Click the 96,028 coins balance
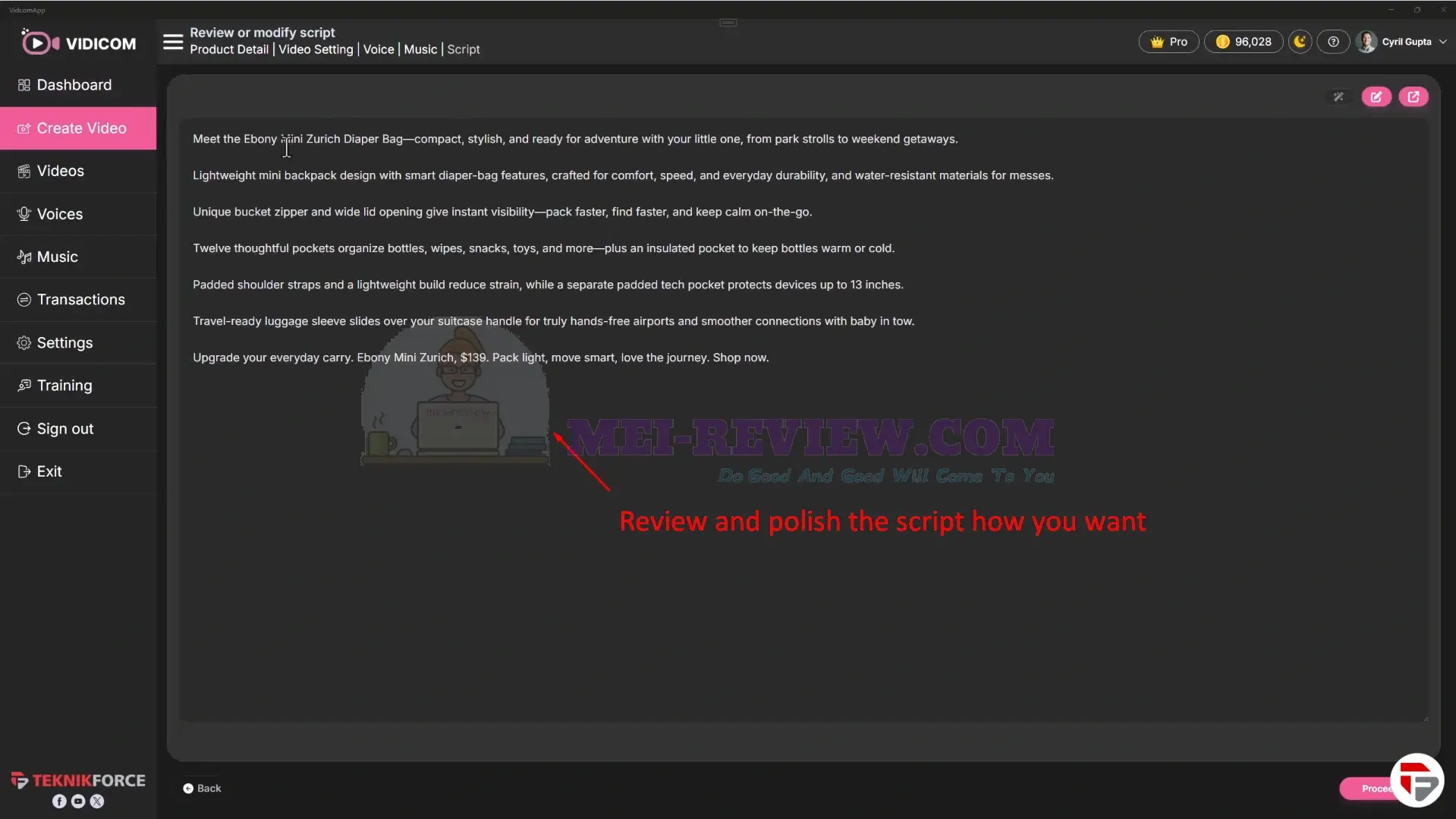This screenshot has height=819, width=1456. click(1243, 42)
